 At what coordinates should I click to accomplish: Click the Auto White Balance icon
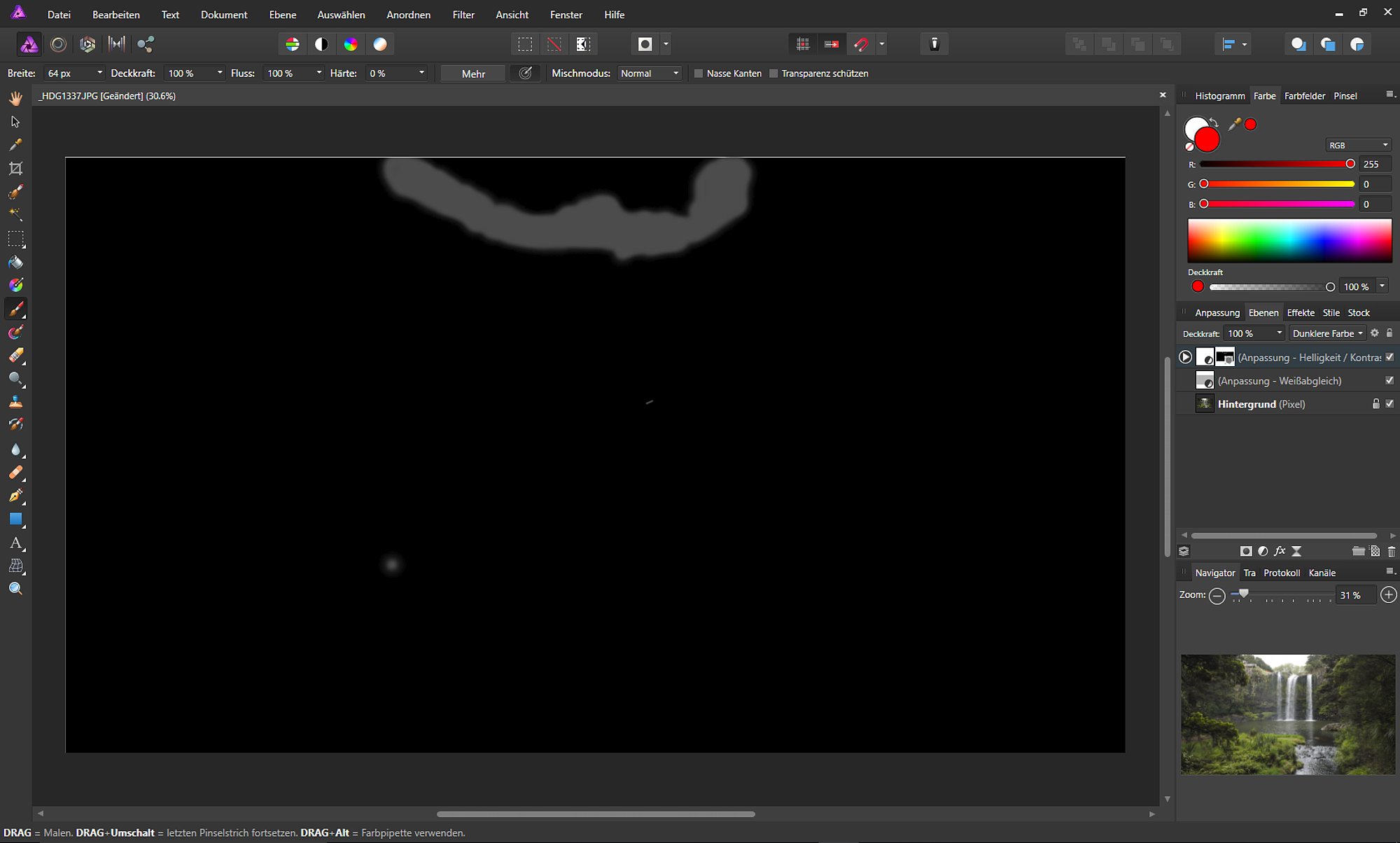[380, 44]
